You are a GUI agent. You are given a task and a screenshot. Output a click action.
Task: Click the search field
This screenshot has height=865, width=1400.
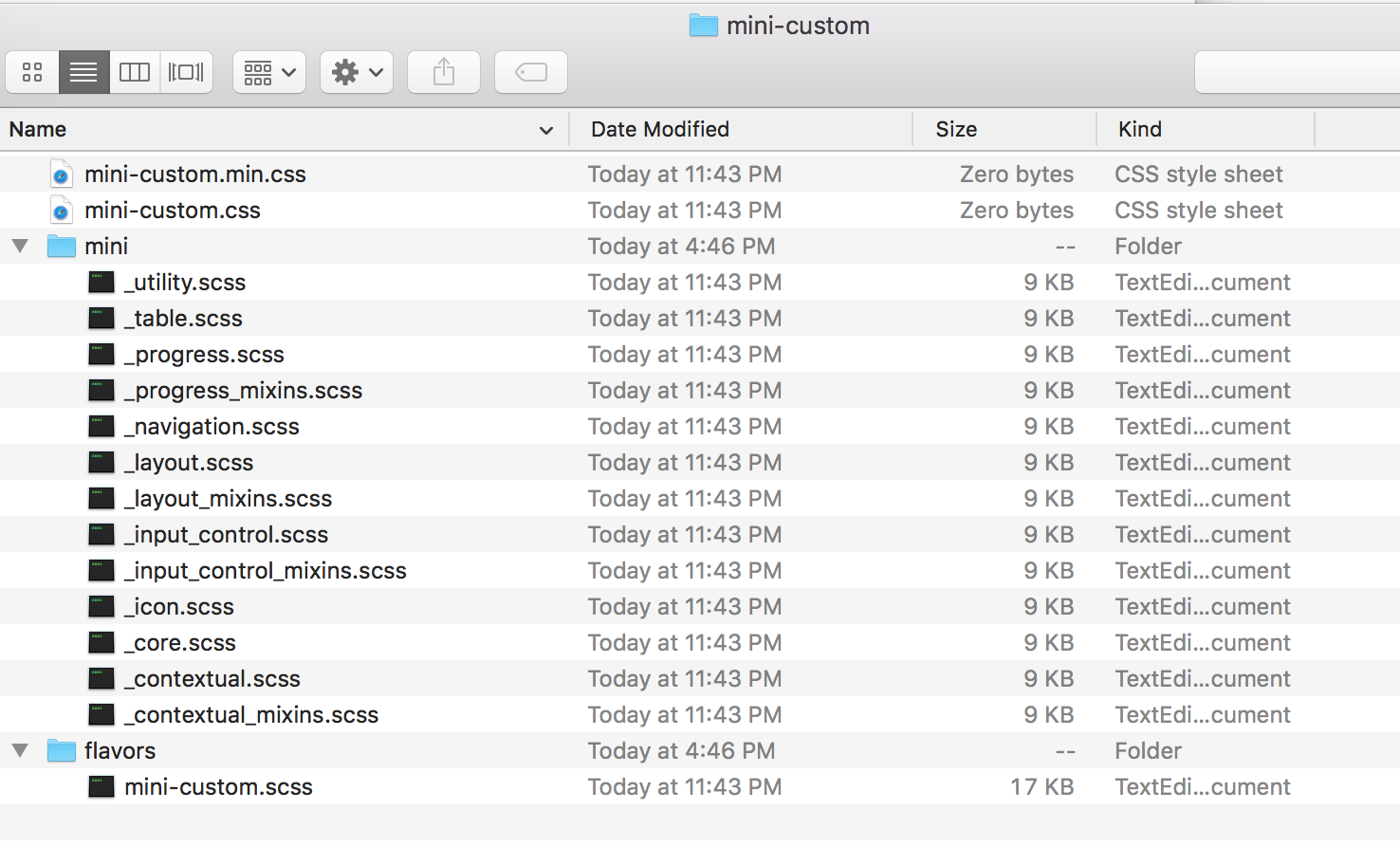(x=1298, y=72)
